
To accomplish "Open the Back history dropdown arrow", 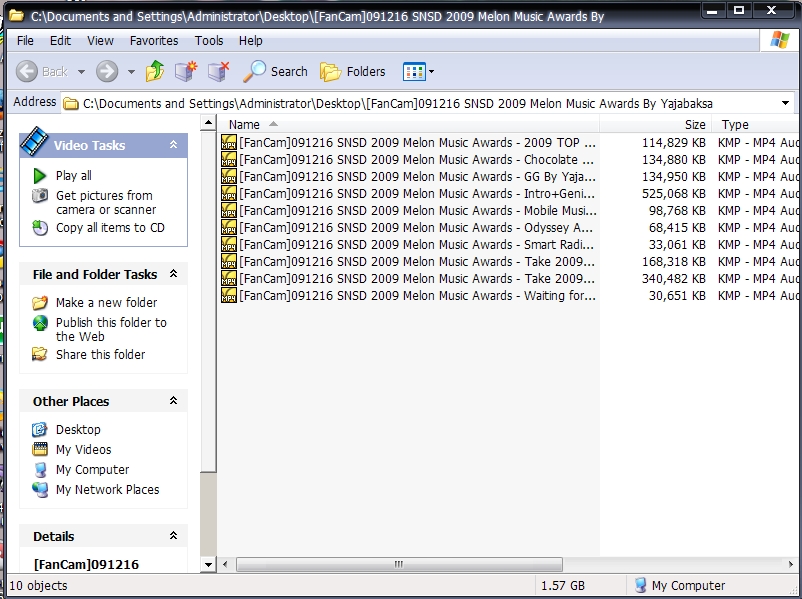I will pyautogui.click(x=81, y=72).
